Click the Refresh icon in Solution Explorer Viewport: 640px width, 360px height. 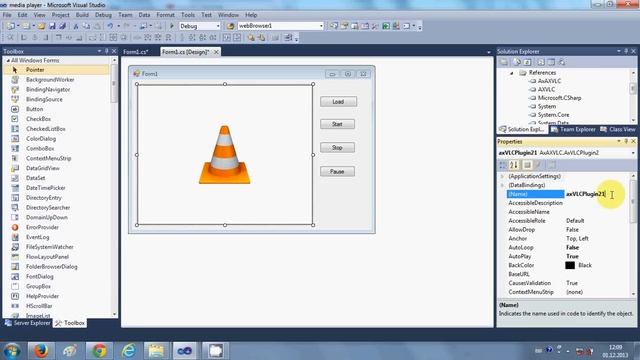click(528, 62)
